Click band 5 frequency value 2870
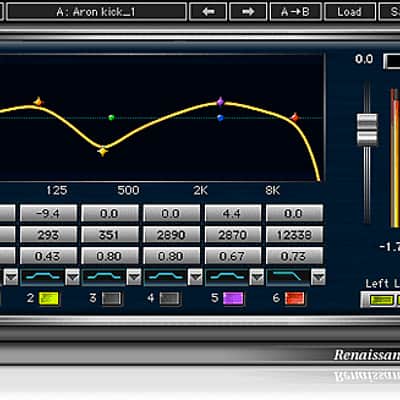The width and height of the screenshot is (400, 400). coord(233,235)
